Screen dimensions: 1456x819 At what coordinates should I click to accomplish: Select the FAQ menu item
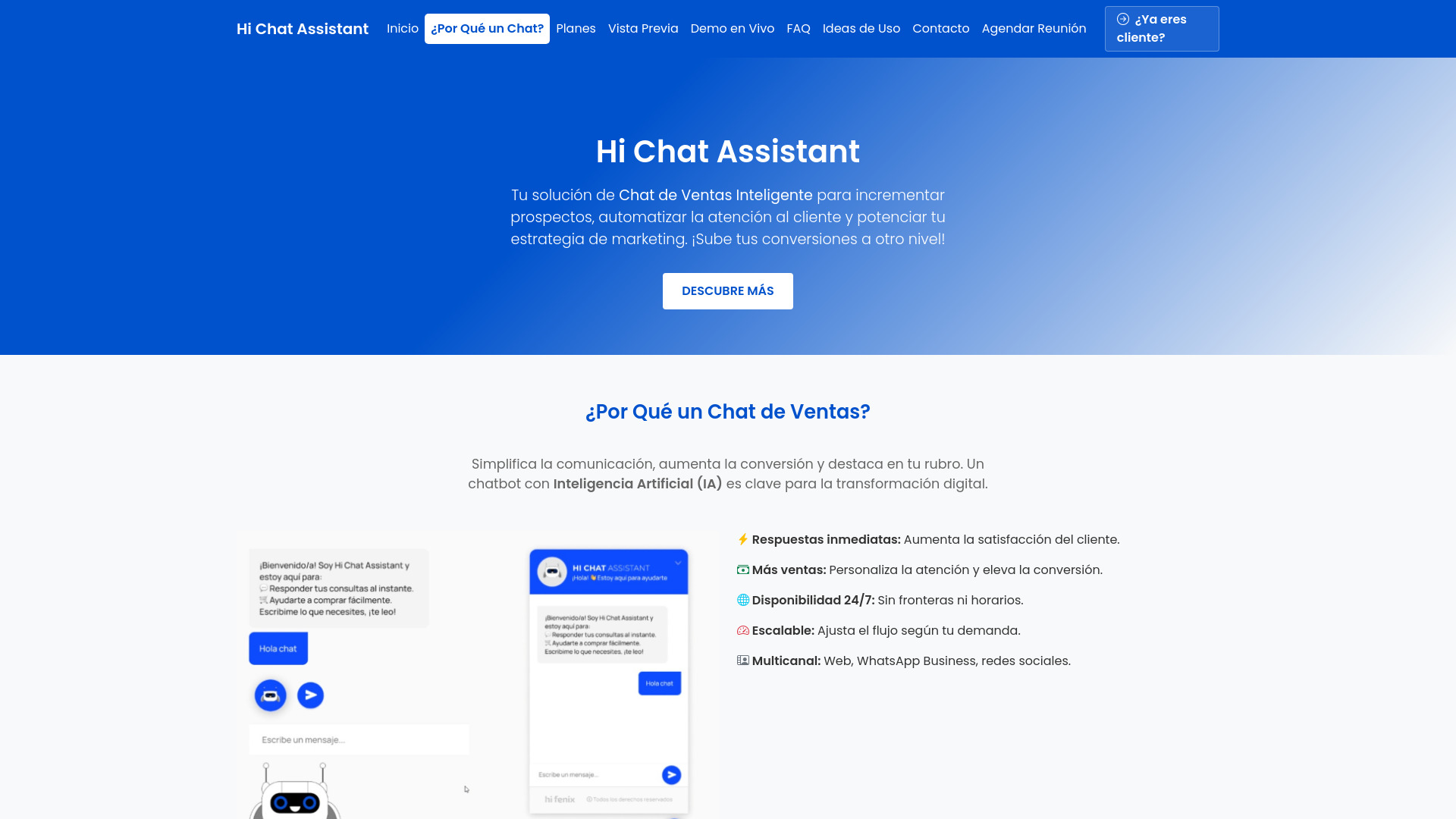point(798,28)
